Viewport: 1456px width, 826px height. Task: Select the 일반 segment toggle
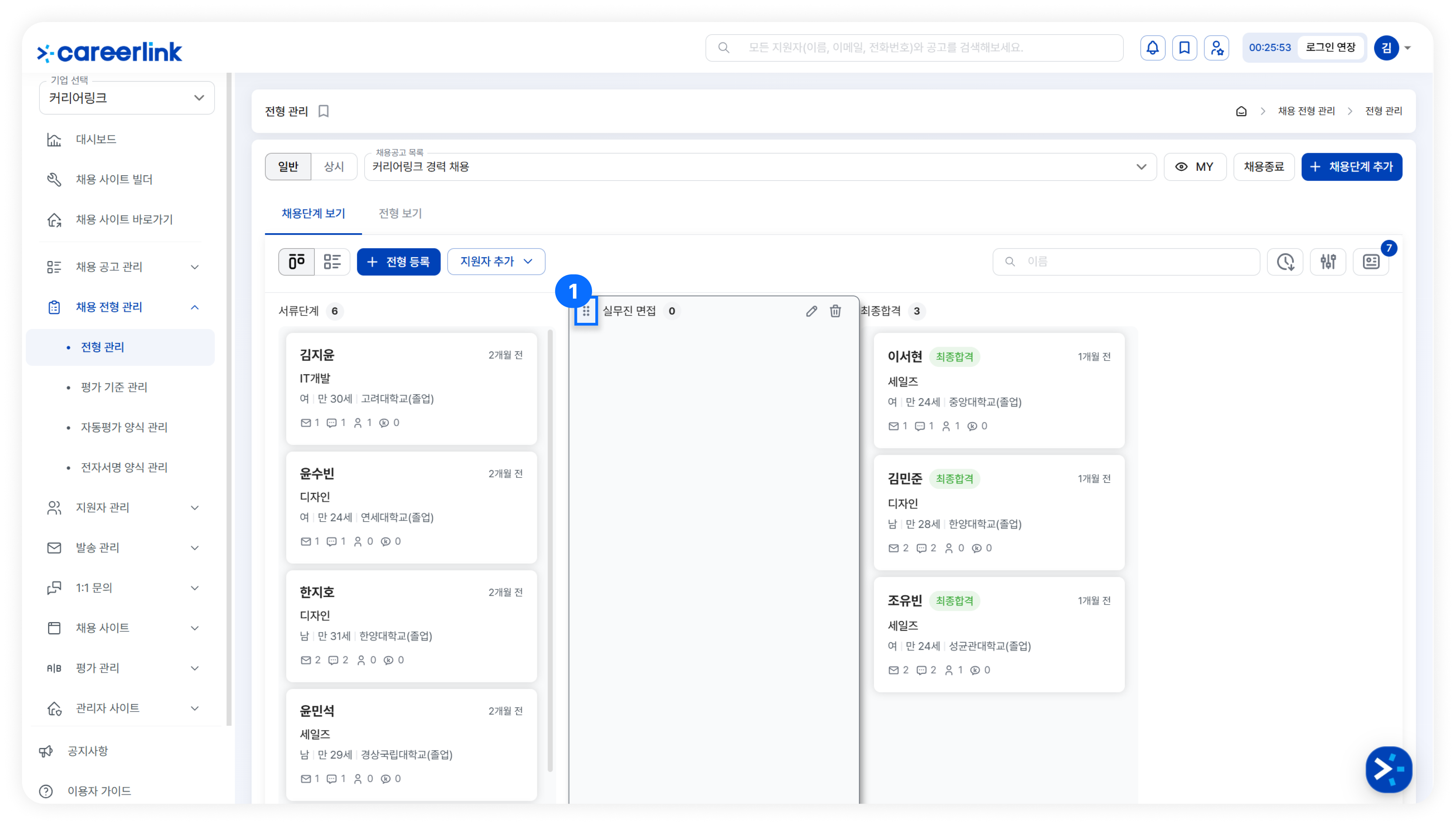(288, 167)
